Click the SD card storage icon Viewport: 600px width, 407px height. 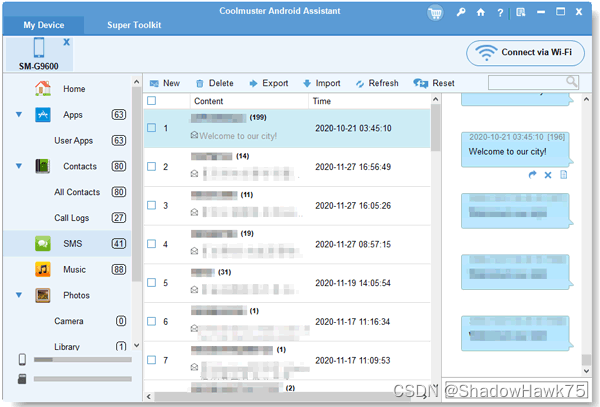click(x=22, y=379)
